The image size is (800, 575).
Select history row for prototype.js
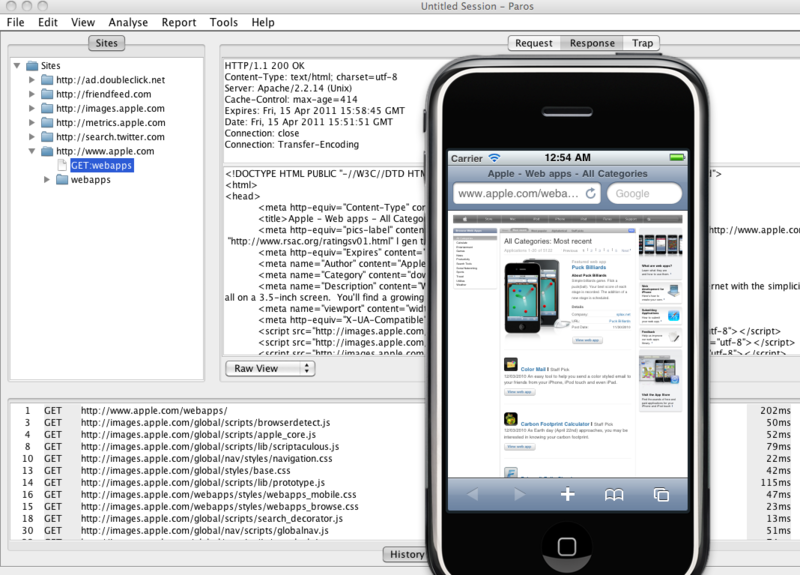[203, 483]
